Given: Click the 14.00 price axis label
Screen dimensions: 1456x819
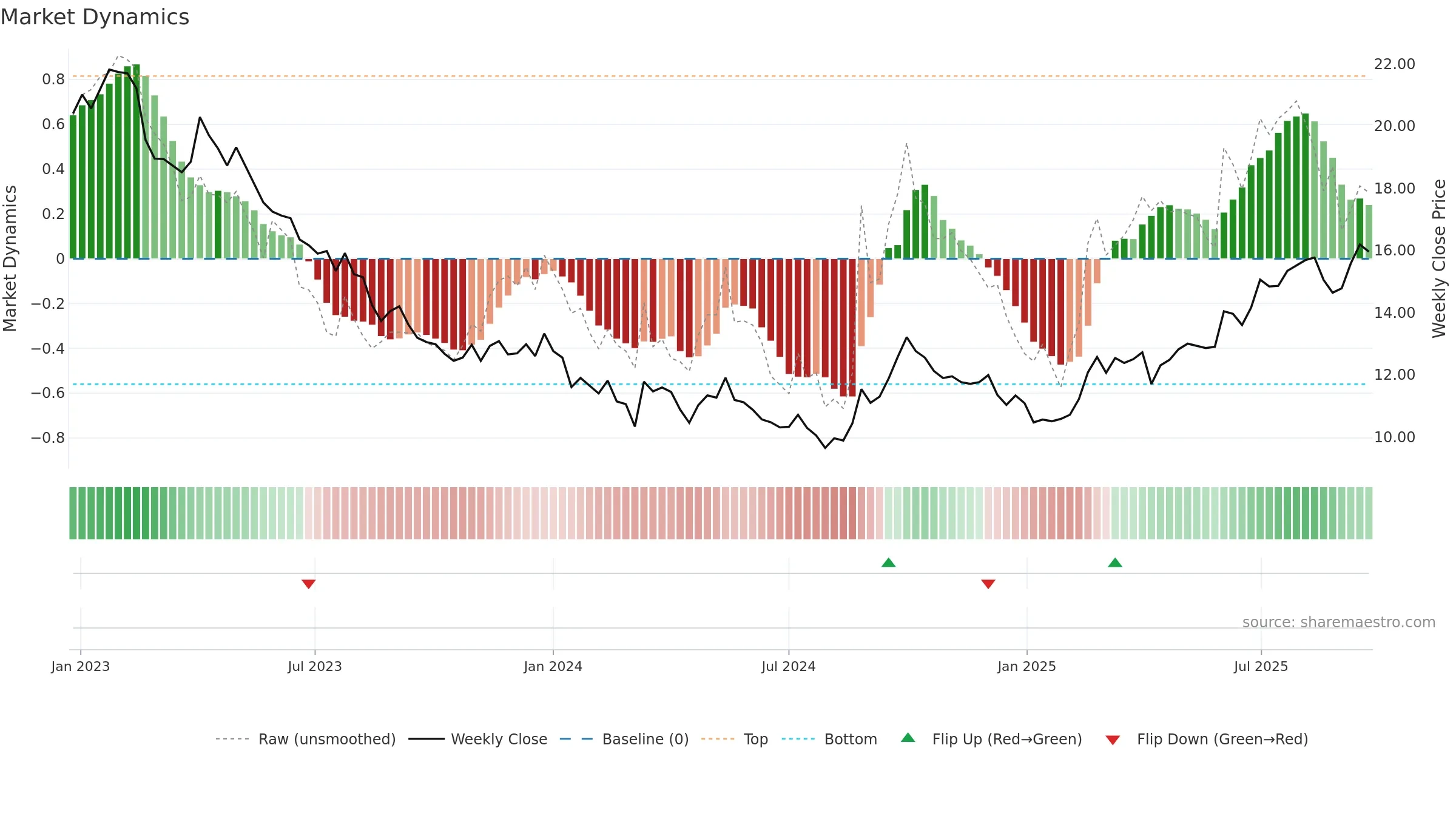Looking at the screenshot, I should coord(1395,312).
